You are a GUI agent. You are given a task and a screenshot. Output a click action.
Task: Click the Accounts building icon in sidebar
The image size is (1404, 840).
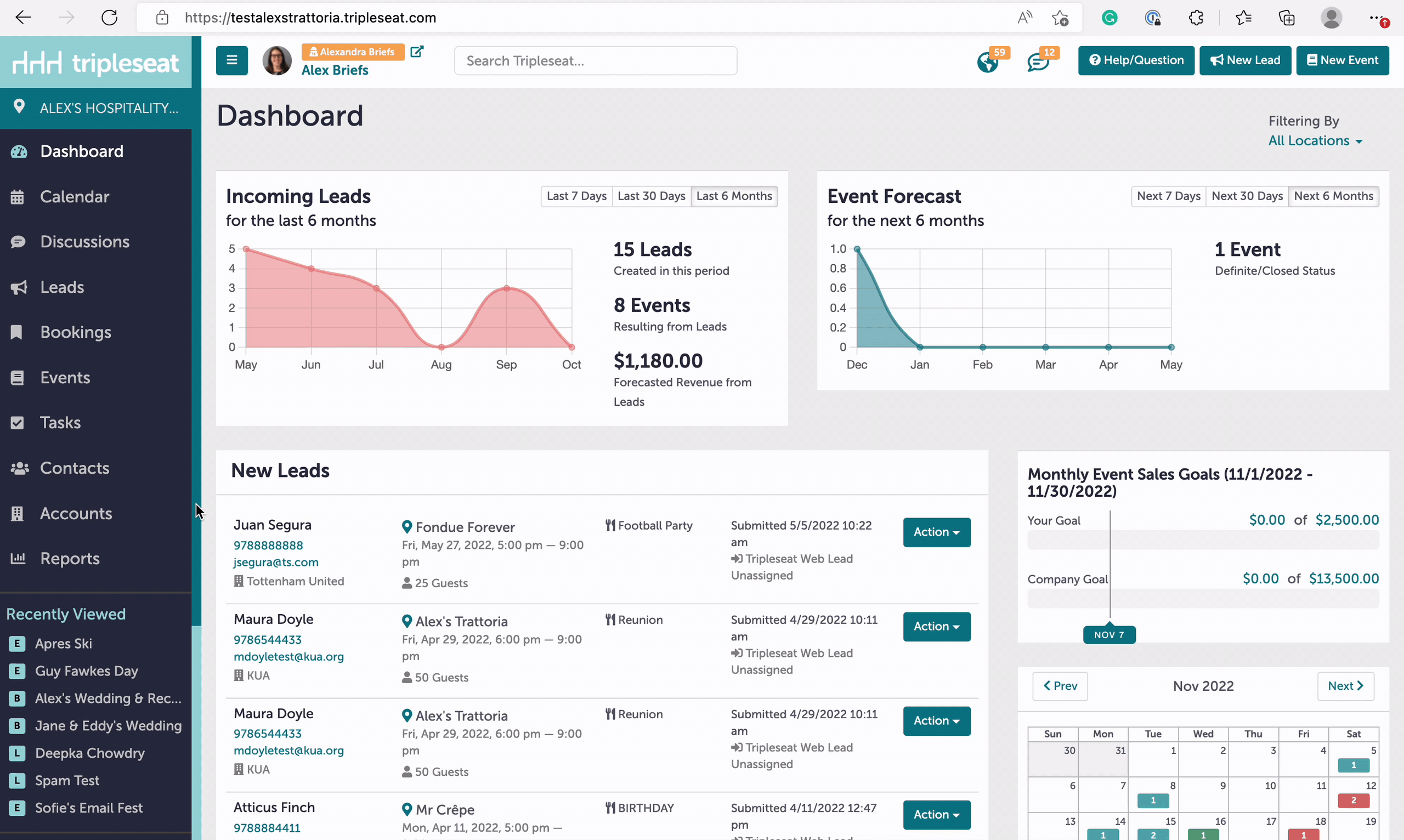pos(18,513)
